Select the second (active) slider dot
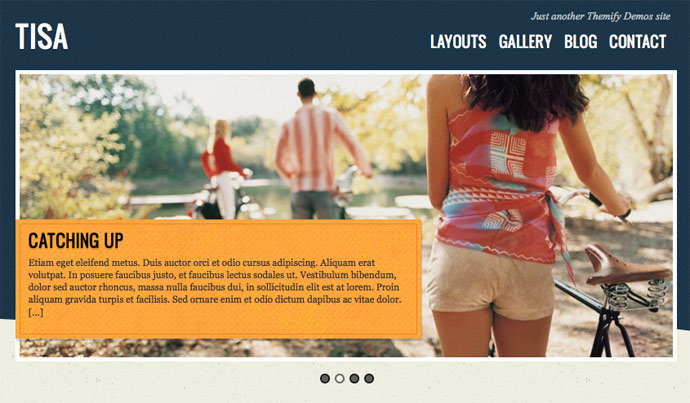This screenshot has height=403, width=690. (340, 378)
